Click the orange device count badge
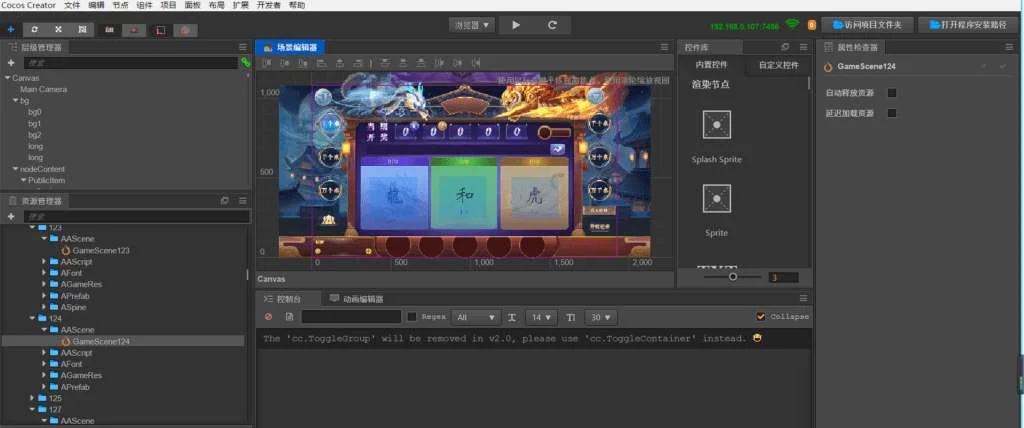Viewport: 1024px width, 428px height. [x=812, y=25]
